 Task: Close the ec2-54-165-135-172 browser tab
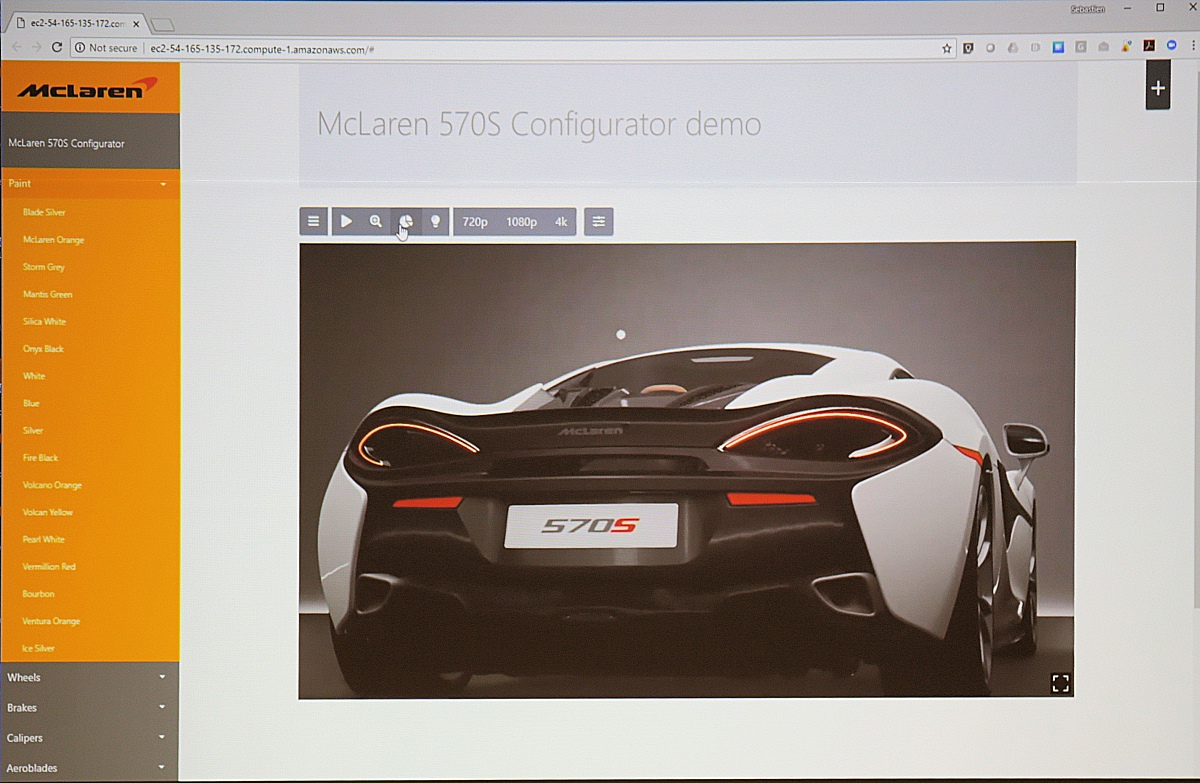click(136, 23)
